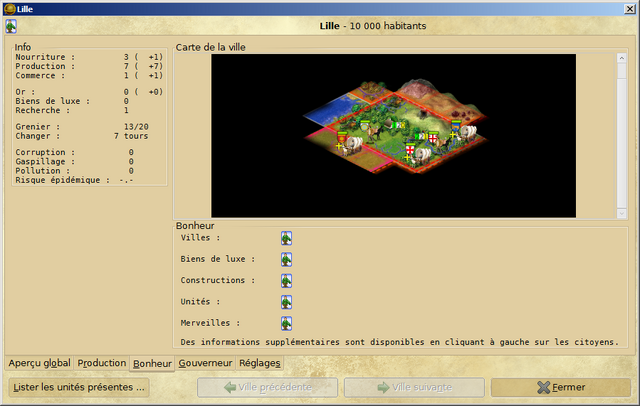Click citizen icon in Constructions row
Image resolution: width=640 pixels, height=406 pixels.
[x=286, y=281]
